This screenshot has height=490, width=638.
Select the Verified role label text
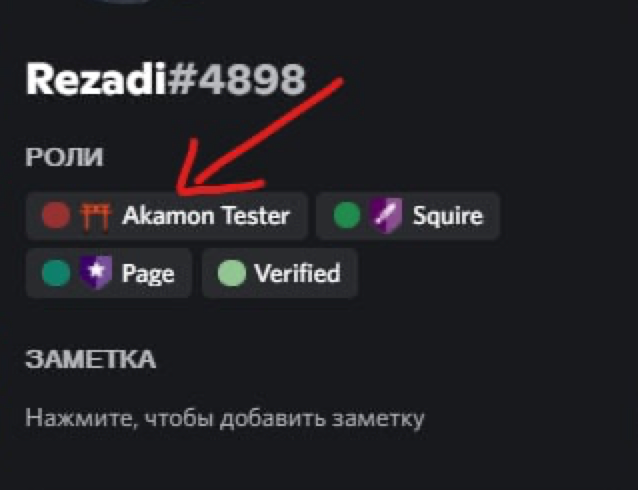[x=297, y=273]
